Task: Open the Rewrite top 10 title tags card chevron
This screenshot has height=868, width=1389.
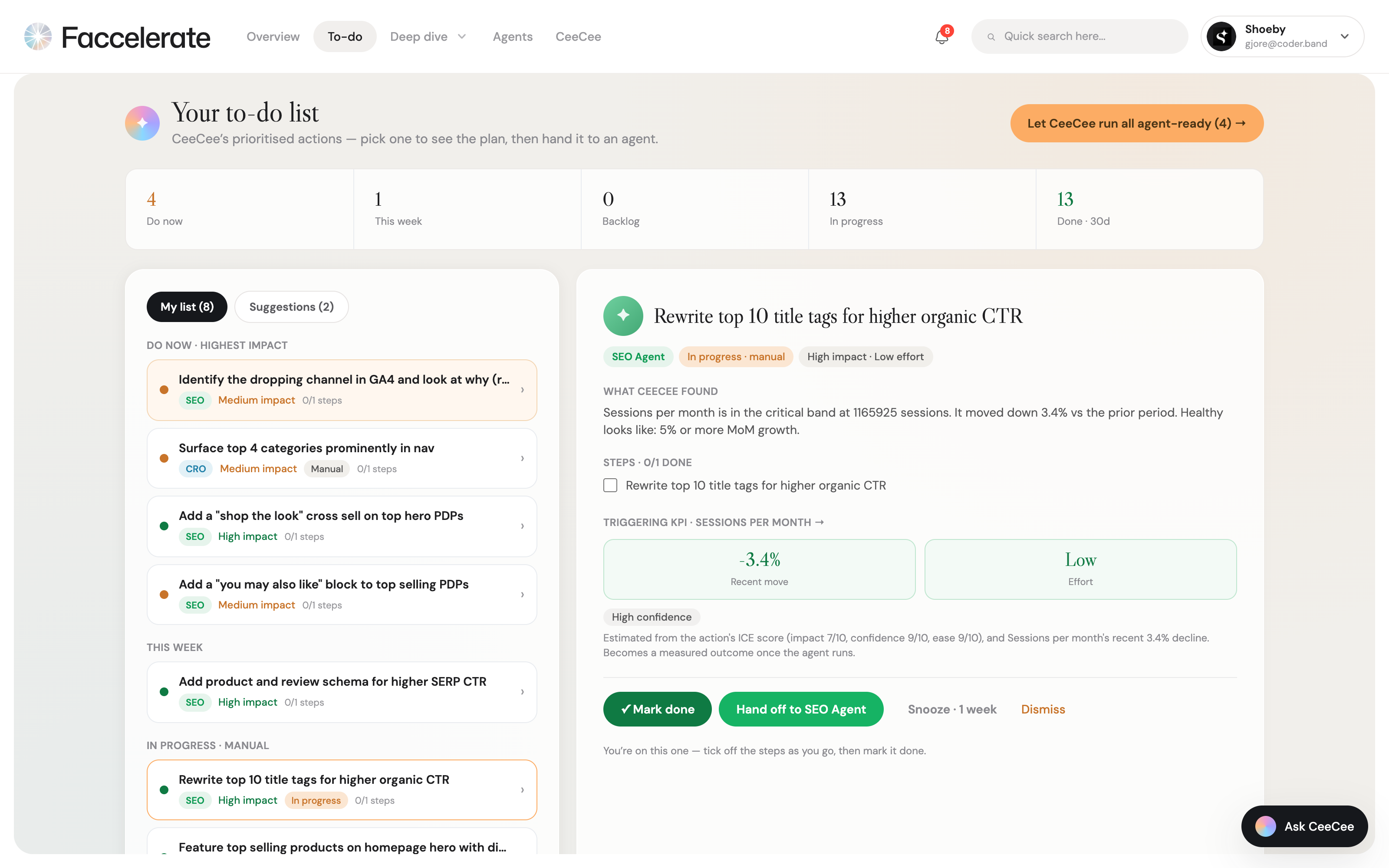Action: pyautogui.click(x=522, y=790)
